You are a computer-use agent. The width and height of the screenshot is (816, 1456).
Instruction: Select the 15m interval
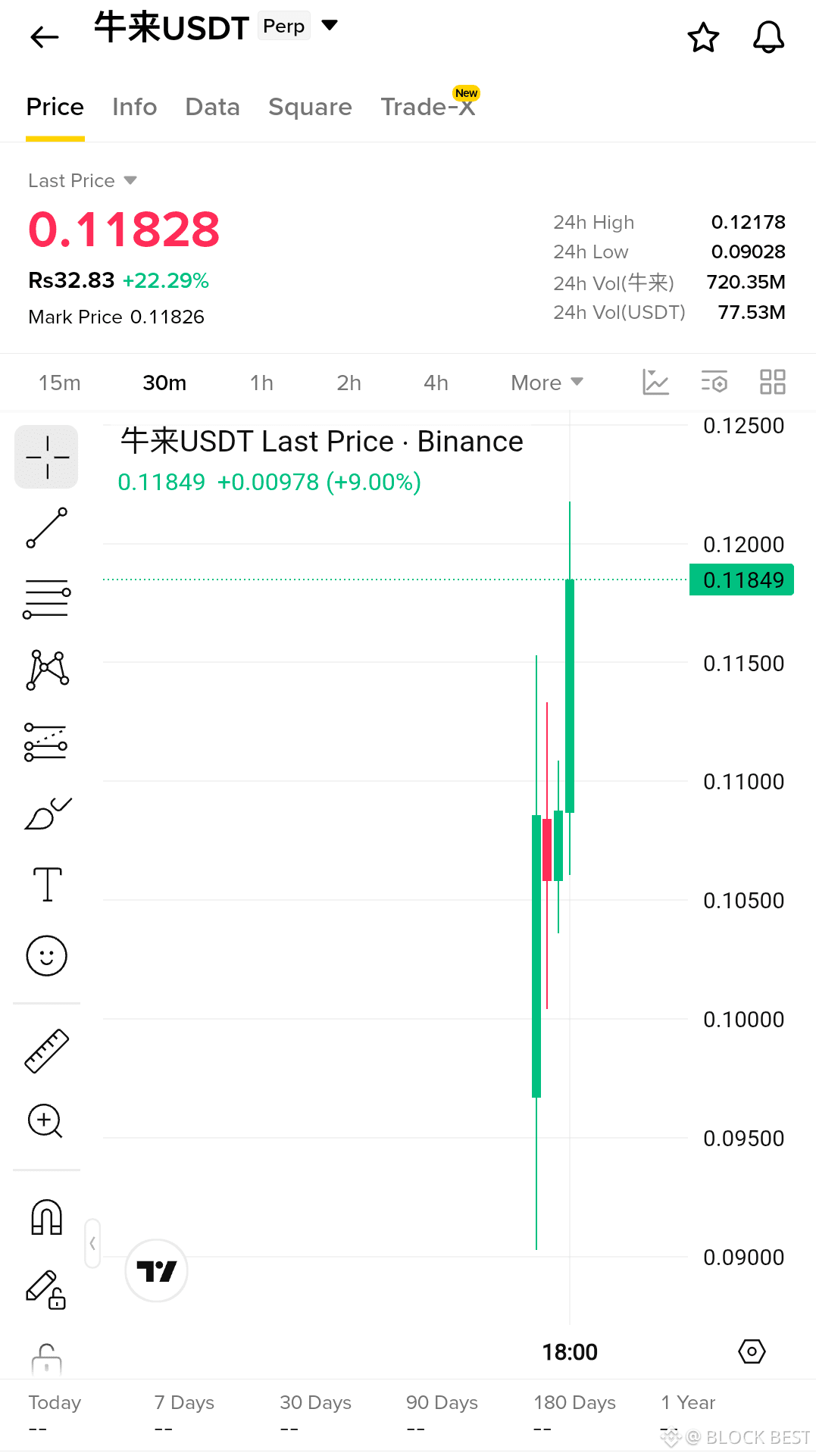pos(59,383)
